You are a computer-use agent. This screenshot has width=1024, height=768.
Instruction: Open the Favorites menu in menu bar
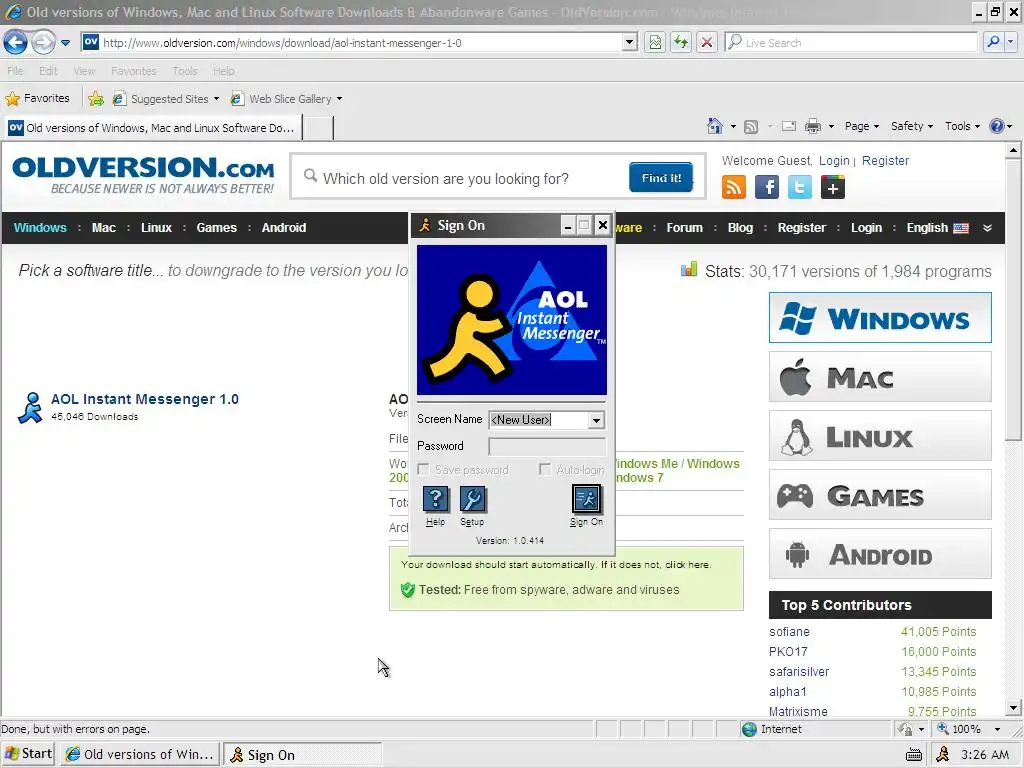[x=133, y=71]
